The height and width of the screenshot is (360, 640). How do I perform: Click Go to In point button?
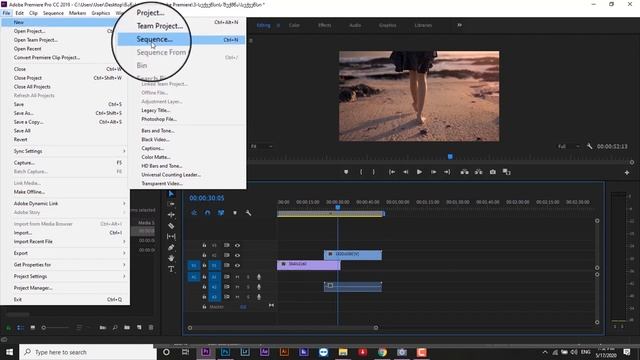click(392, 172)
